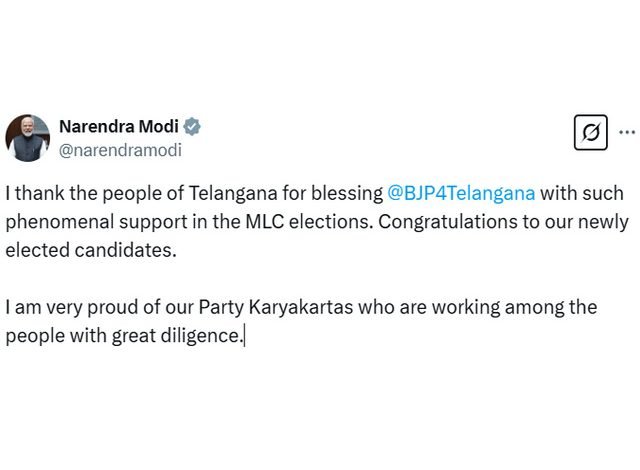Open the three-dot More options menu
The width and height of the screenshot is (640, 470).
pos(627,132)
